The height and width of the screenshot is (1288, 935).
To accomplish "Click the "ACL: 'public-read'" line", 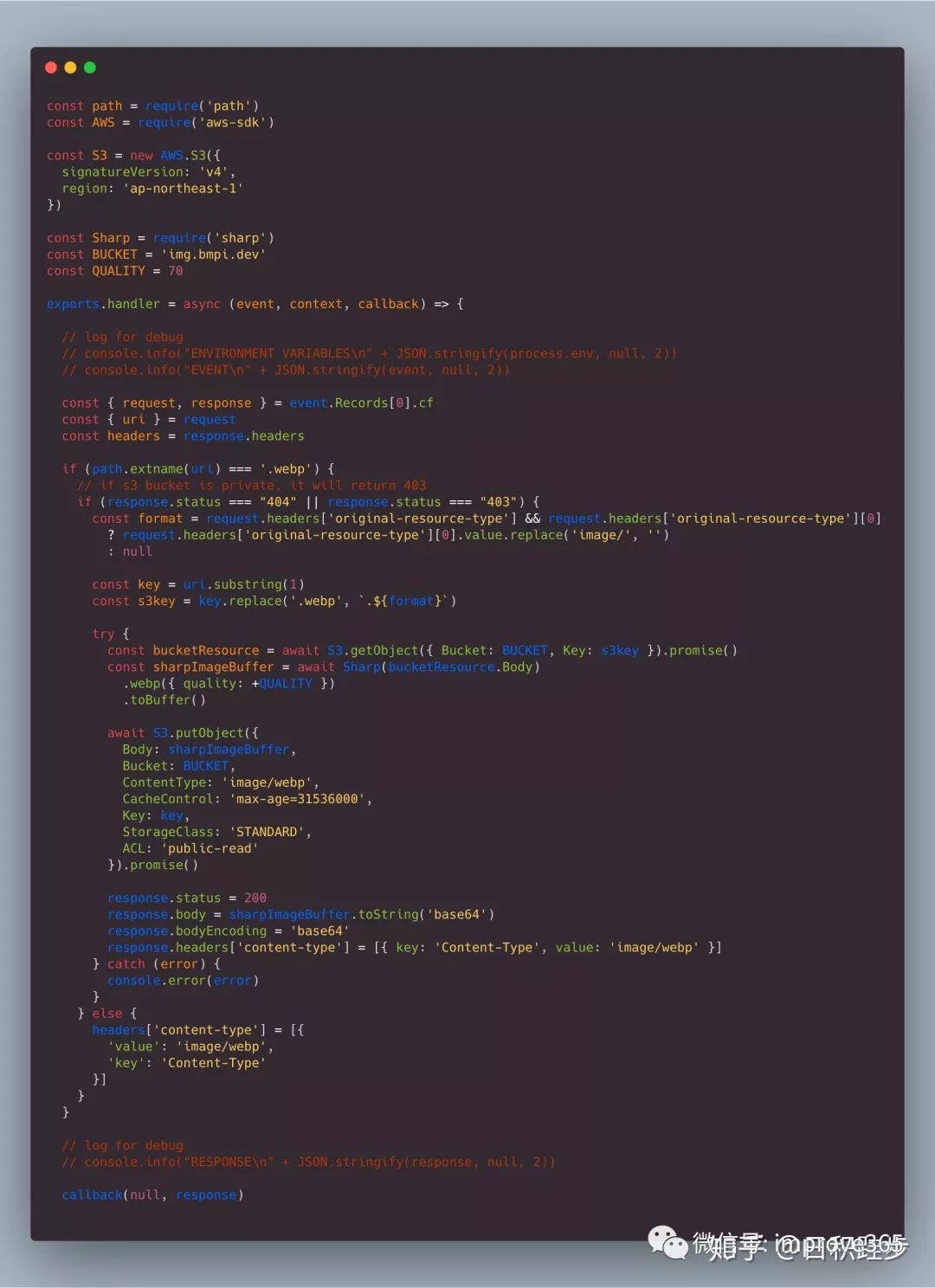I will [x=190, y=849].
